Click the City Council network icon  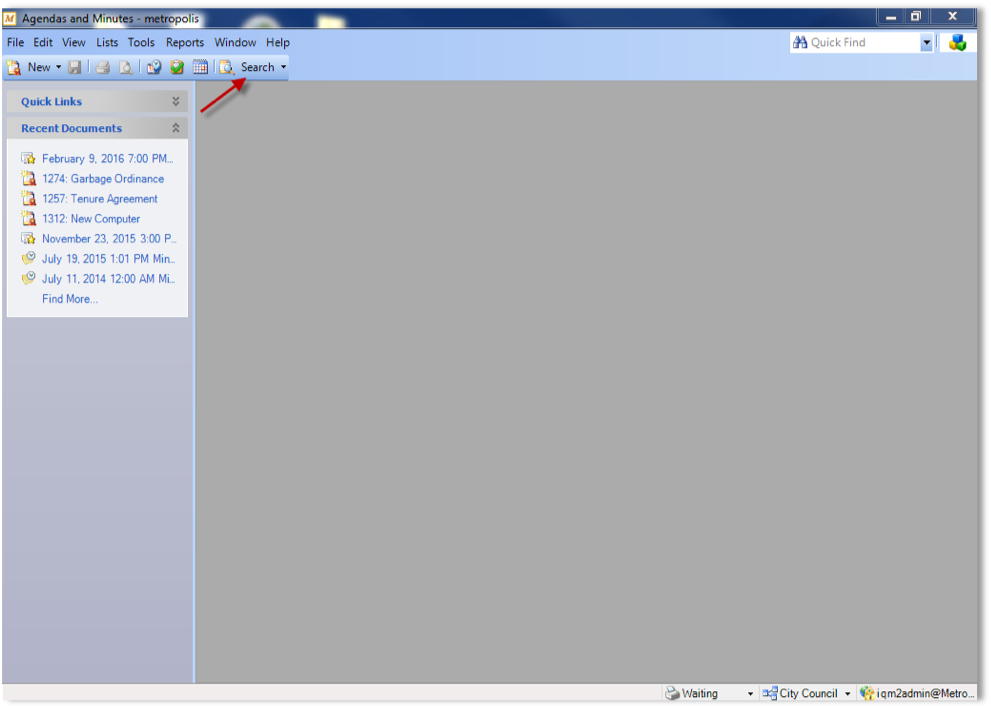[x=770, y=693]
